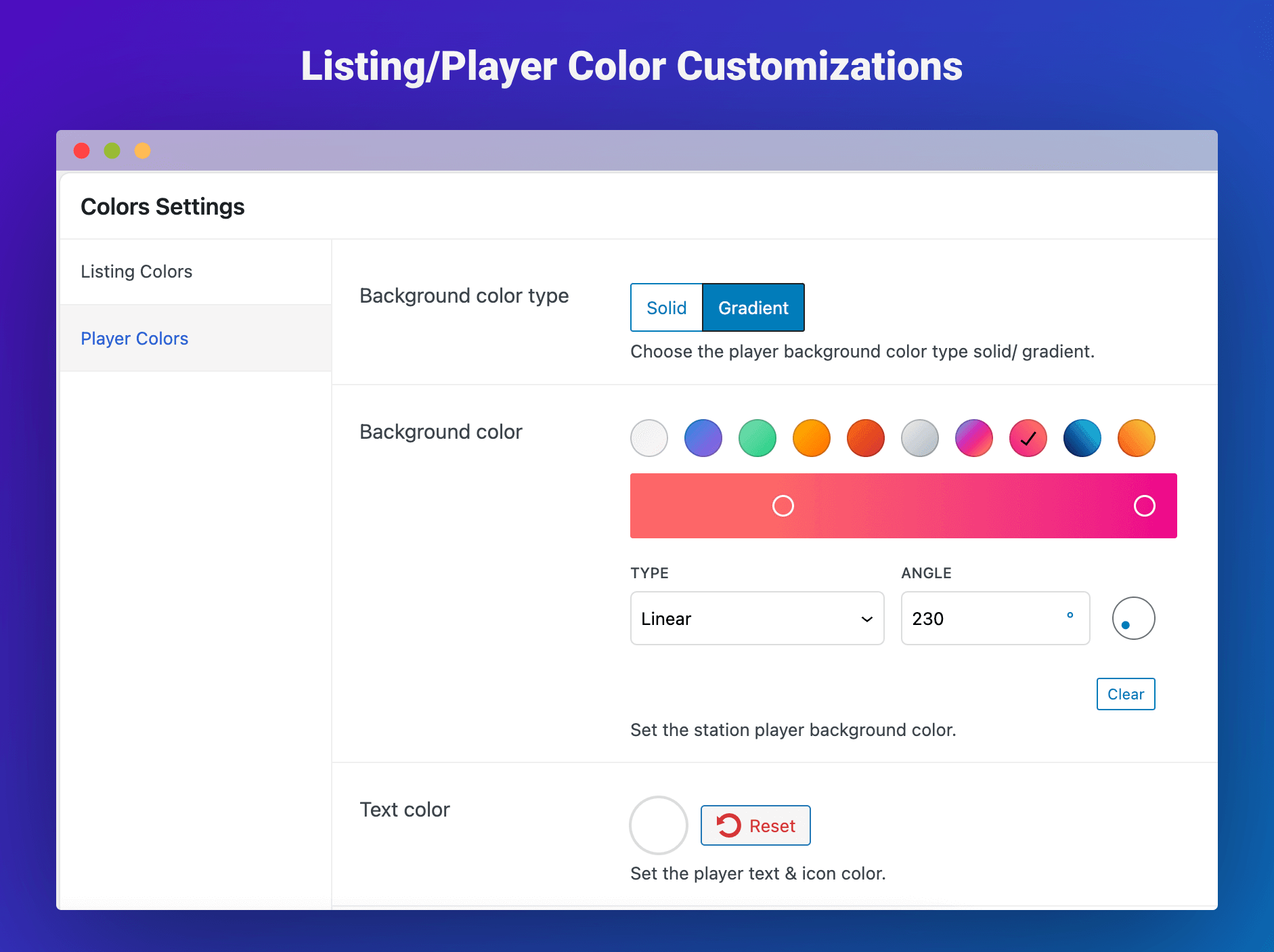
Task: Pick the light gray white gradient swatch
Action: coord(649,438)
